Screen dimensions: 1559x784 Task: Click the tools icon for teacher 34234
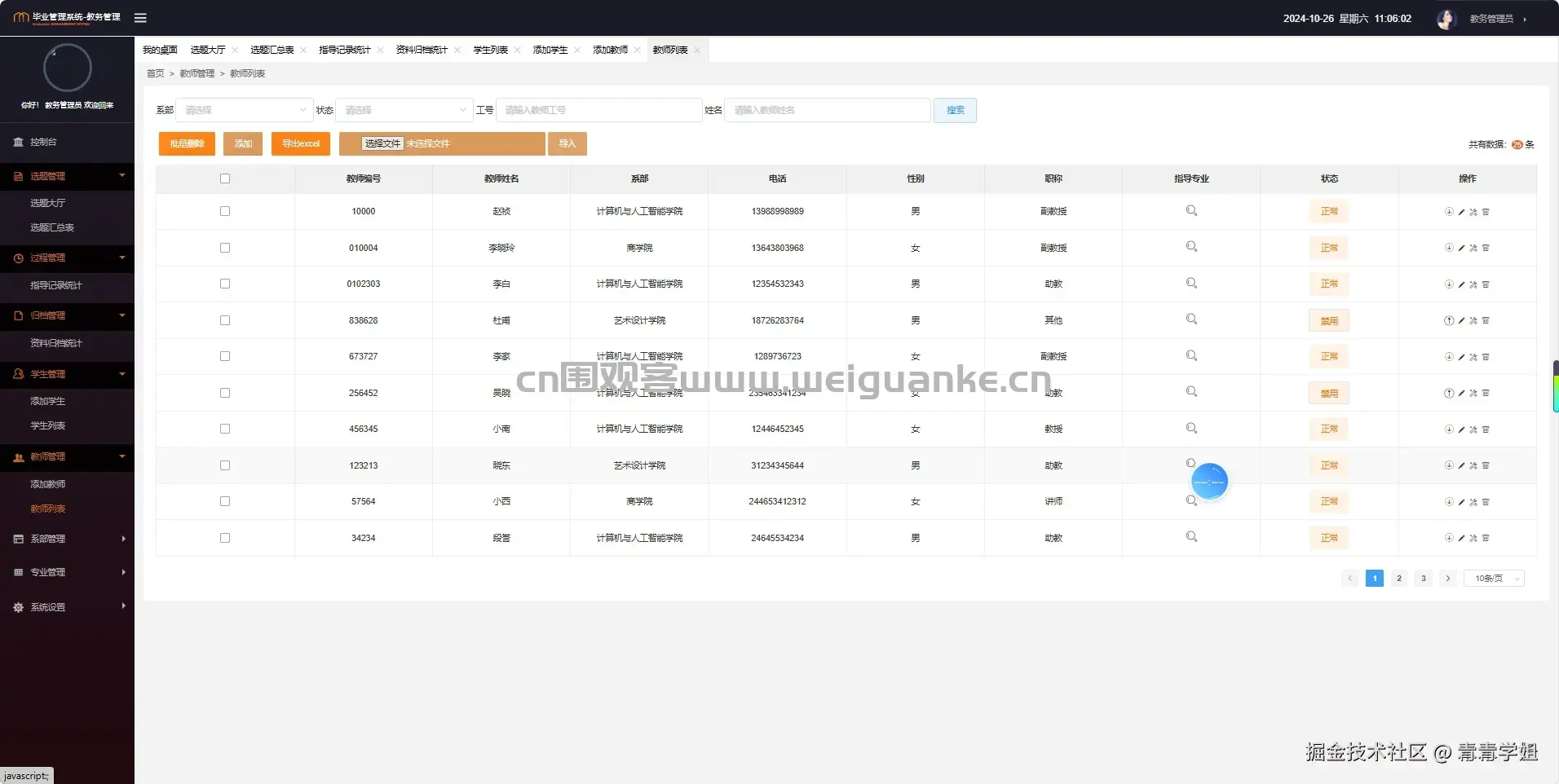[x=1473, y=538]
